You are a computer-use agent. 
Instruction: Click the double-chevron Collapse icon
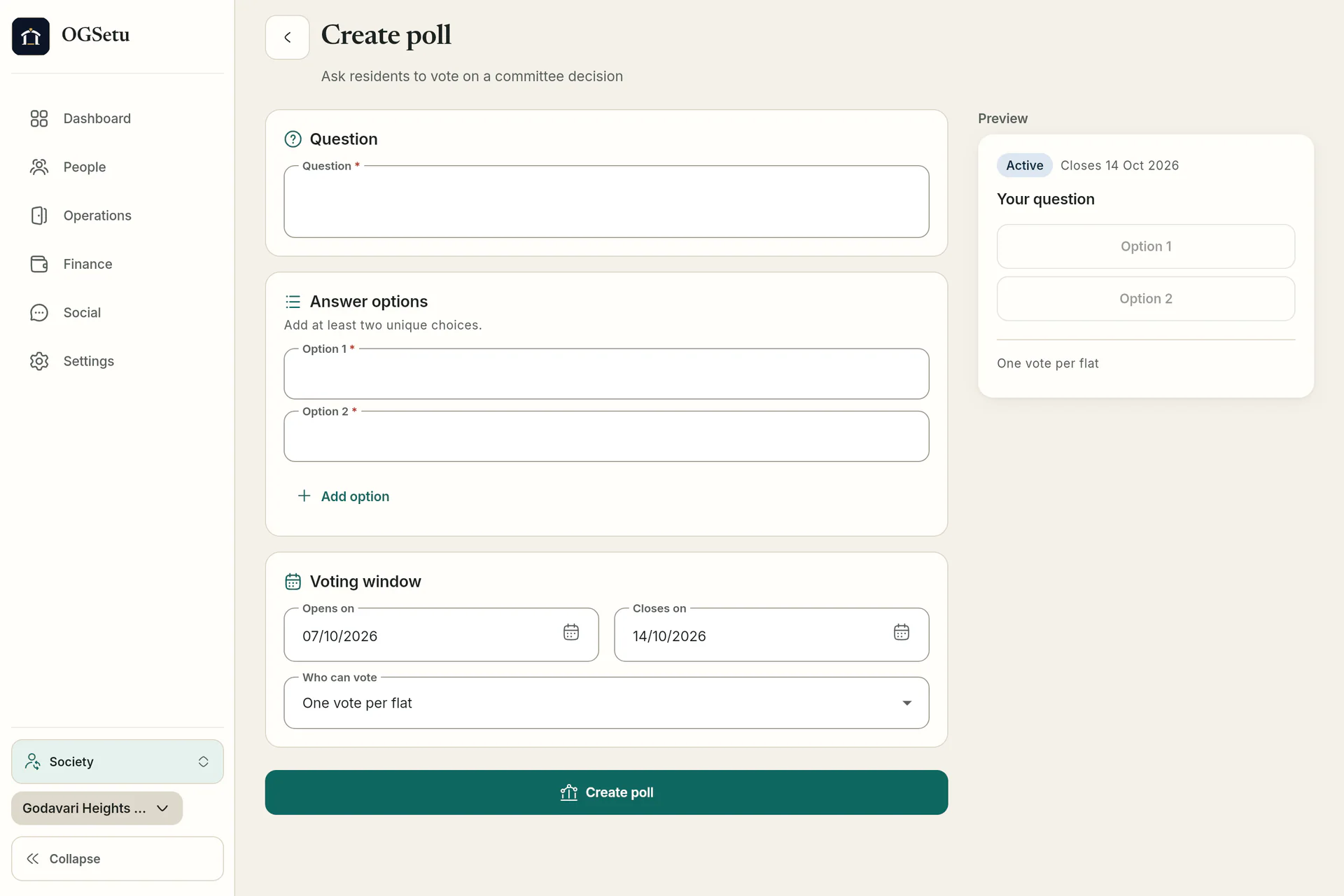pos(33,858)
